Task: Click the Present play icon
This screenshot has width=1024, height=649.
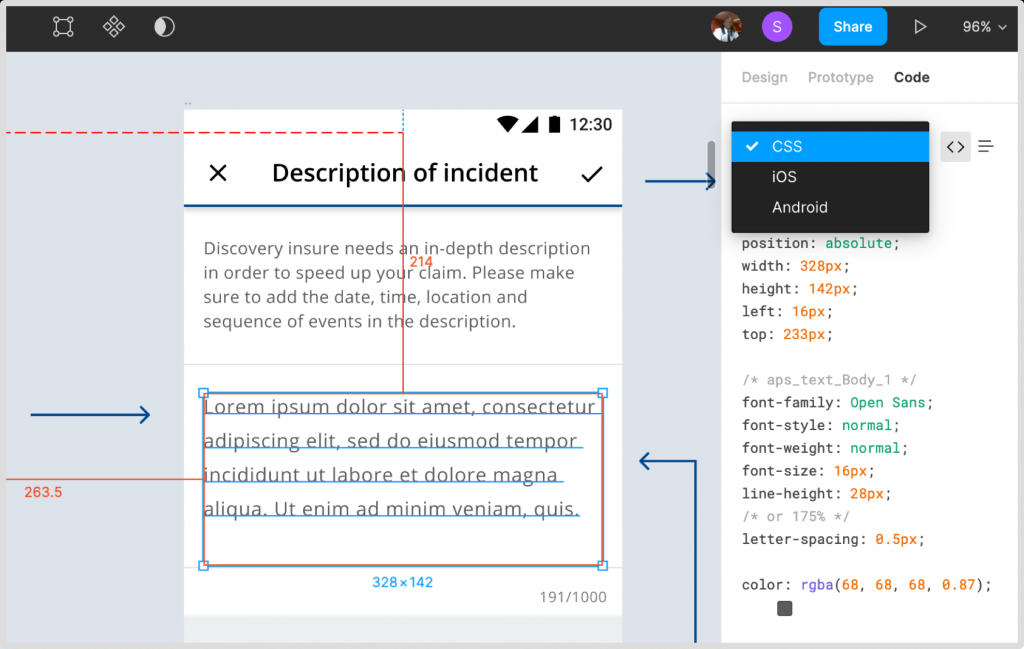Action: click(920, 27)
